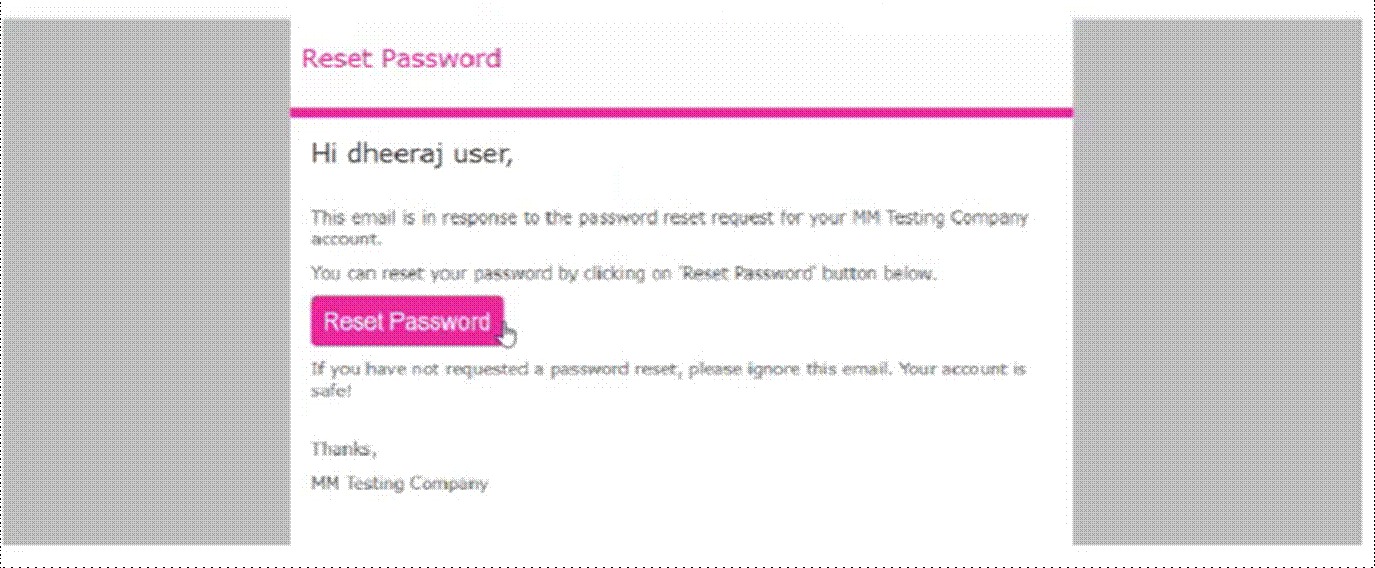1375x568 pixels.
Task: Click the word "below." ending the instructions
Action: point(910,273)
